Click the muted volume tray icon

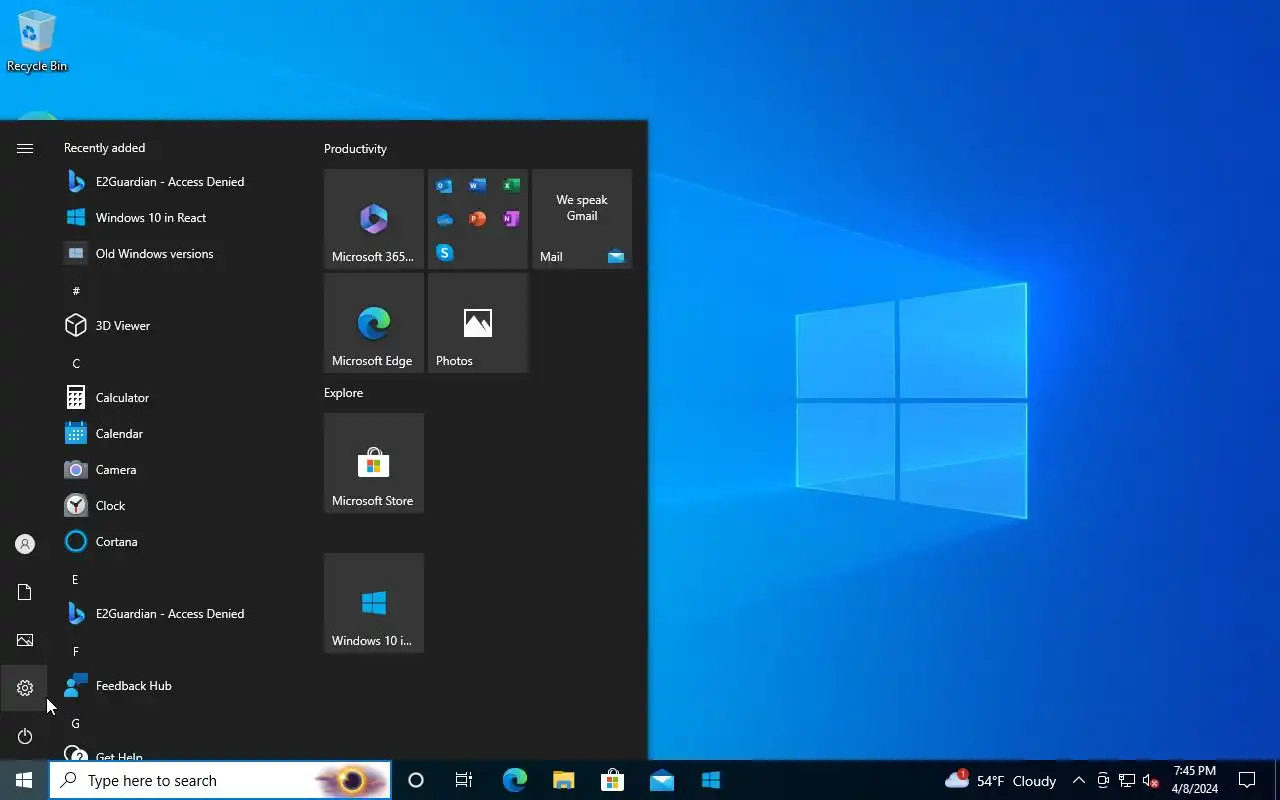pyautogui.click(x=1151, y=780)
